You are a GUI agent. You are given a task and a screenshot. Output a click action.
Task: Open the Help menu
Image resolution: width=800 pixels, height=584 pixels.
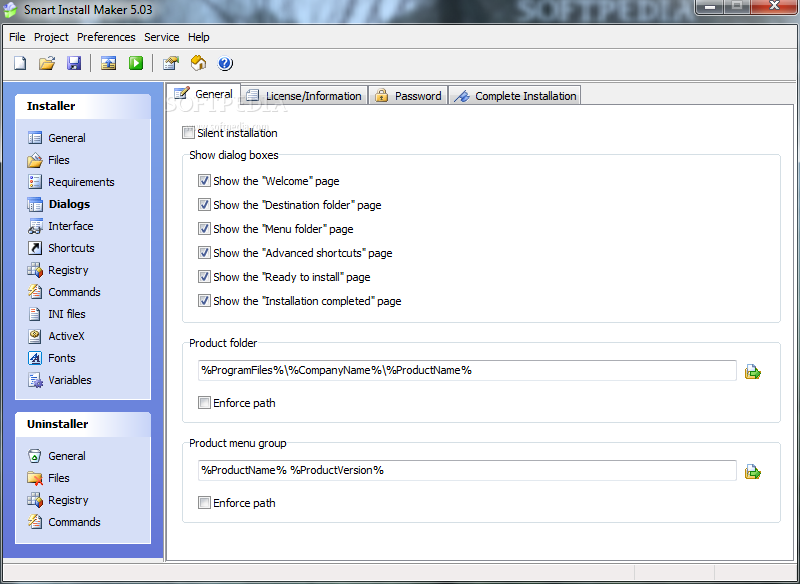[x=198, y=37]
